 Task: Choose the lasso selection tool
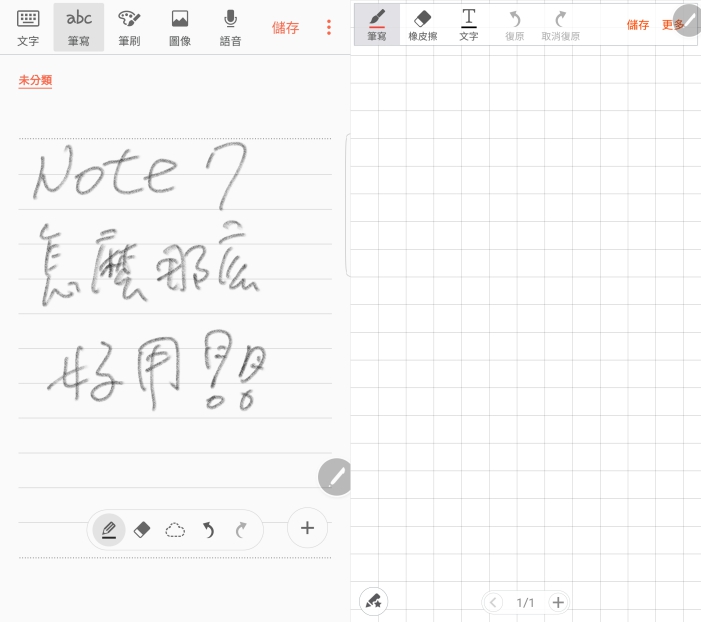point(175,530)
